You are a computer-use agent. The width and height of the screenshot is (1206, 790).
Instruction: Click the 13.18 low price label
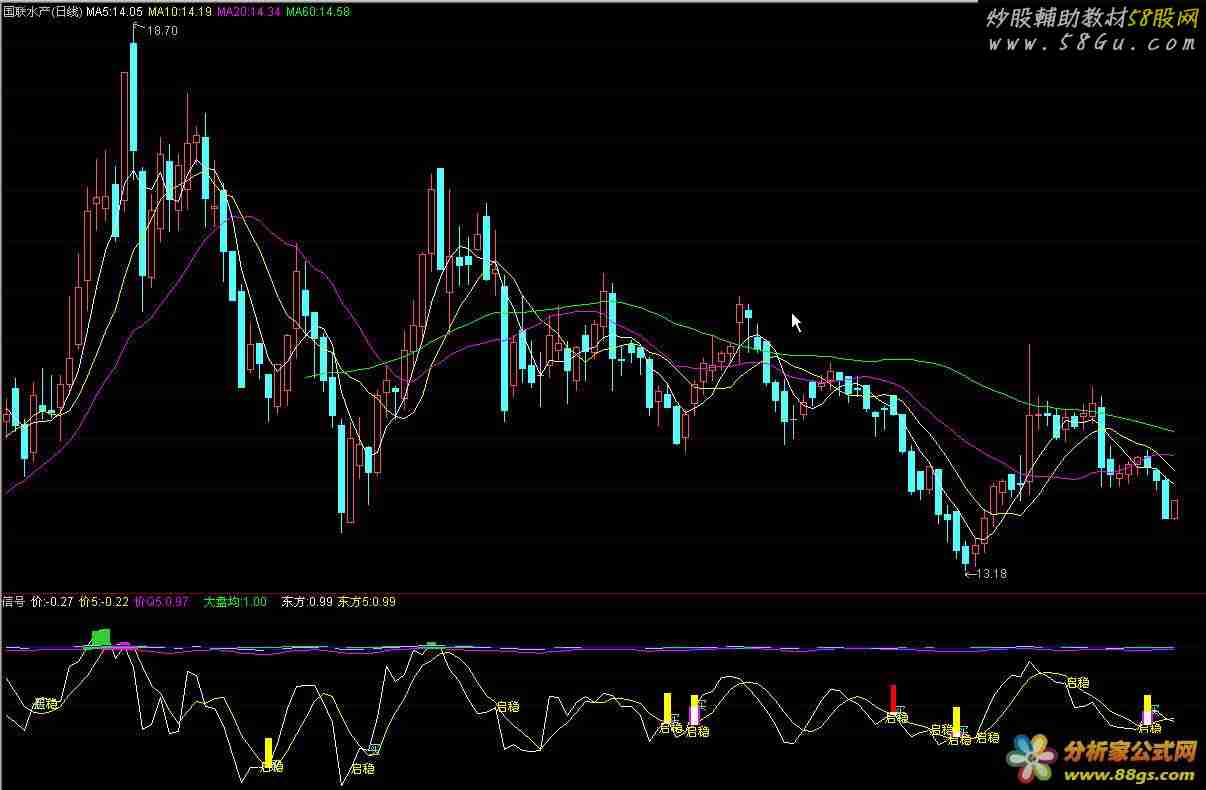(x=990, y=574)
